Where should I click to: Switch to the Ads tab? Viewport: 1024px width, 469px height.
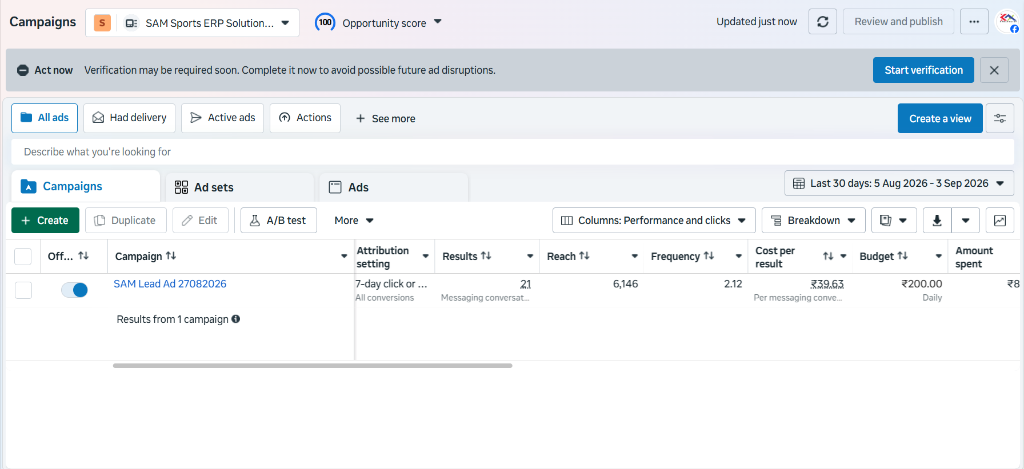394,187
